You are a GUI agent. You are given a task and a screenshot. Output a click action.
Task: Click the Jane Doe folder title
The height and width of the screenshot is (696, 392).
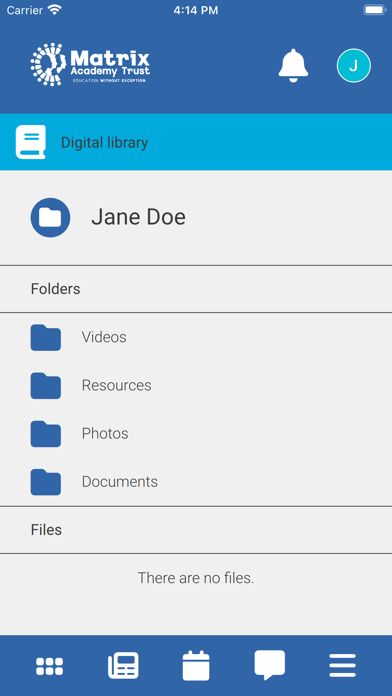point(139,217)
